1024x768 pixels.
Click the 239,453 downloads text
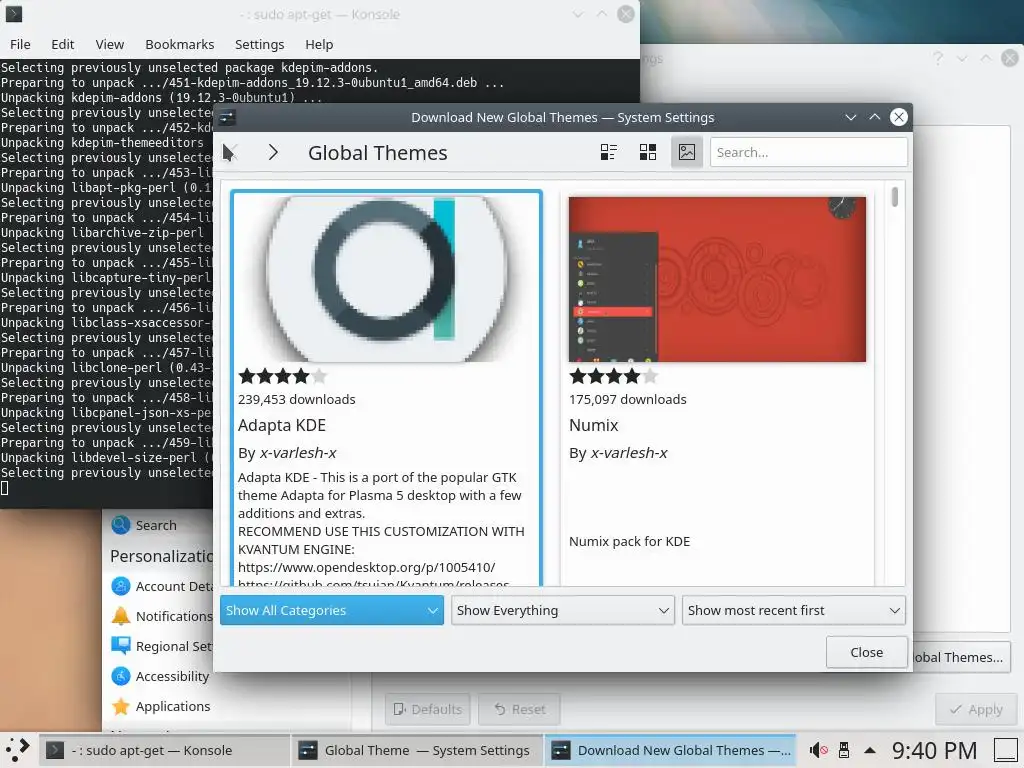pos(296,399)
